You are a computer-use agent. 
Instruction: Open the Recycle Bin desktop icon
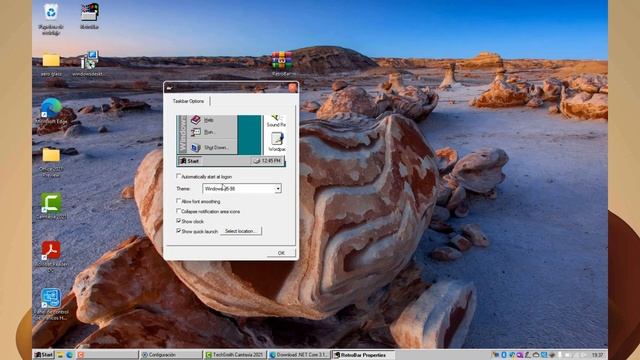[51, 18]
